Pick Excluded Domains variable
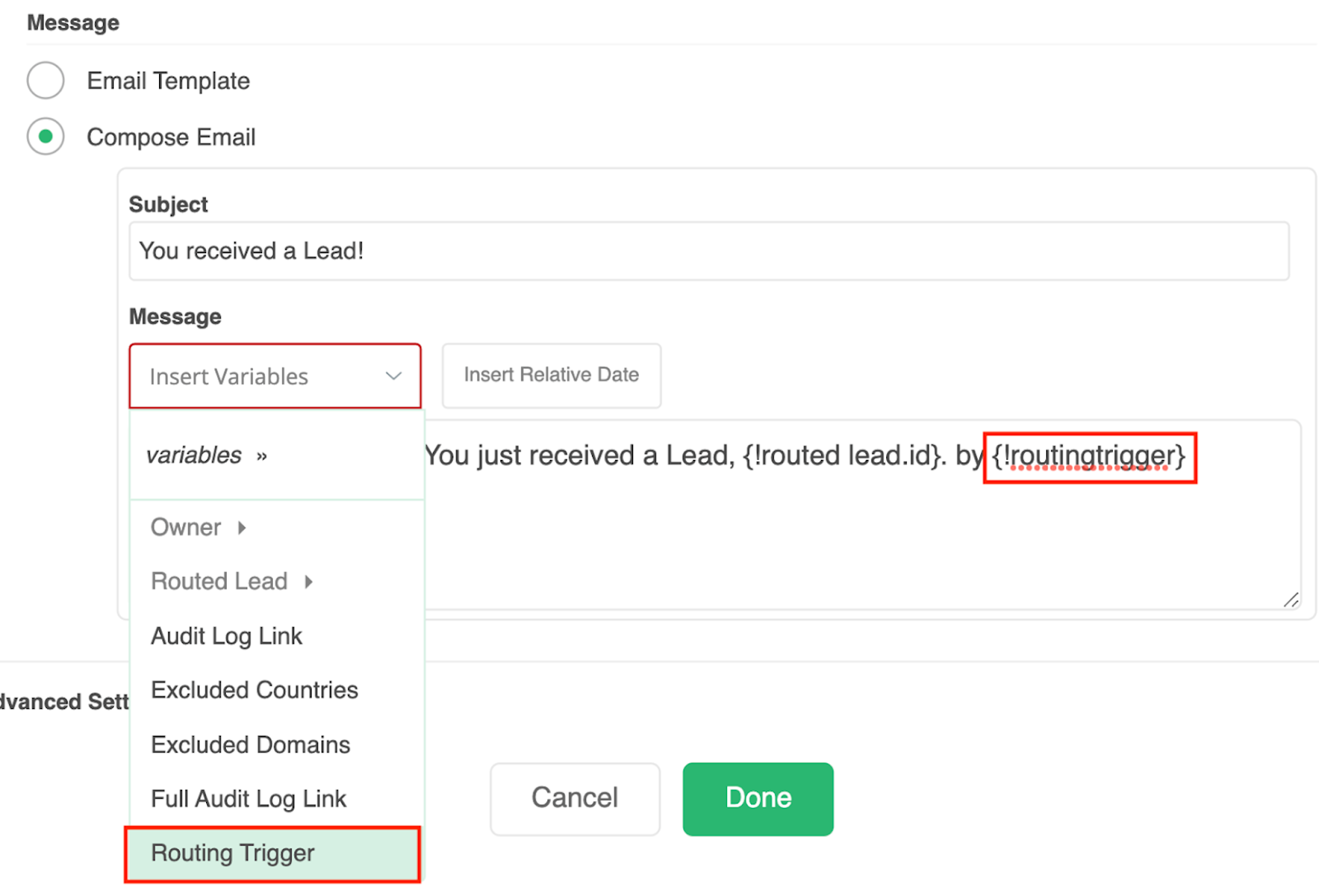Viewport: 1319px width, 896px height. 251,744
